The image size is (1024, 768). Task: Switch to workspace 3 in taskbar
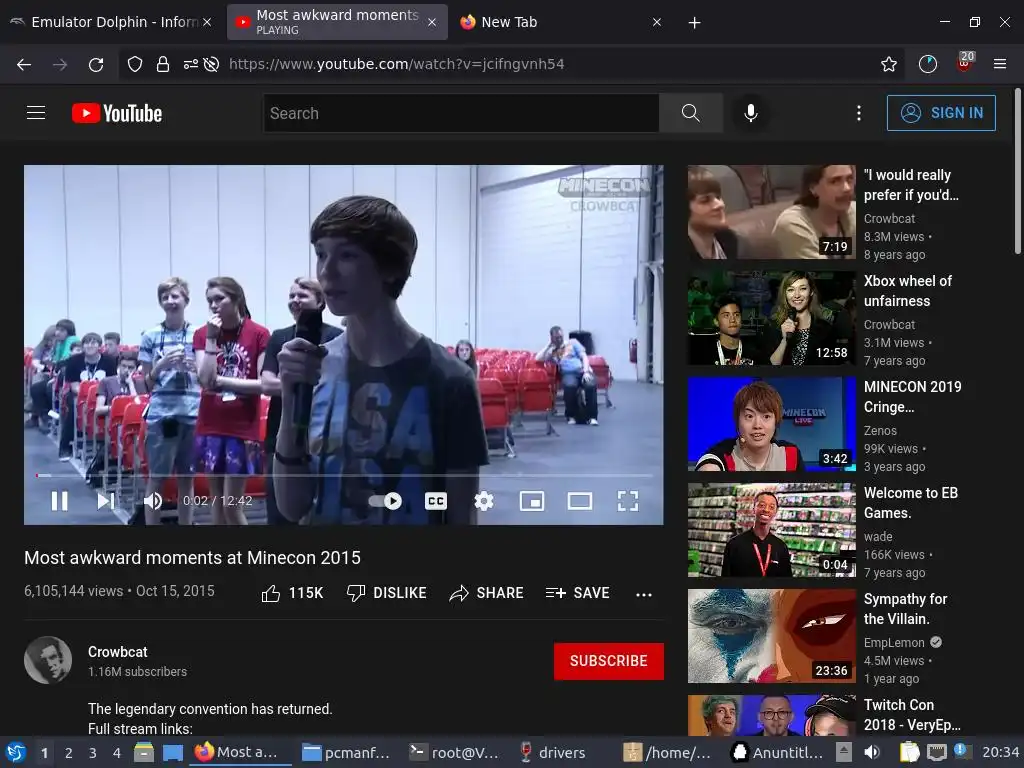point(93,753)
